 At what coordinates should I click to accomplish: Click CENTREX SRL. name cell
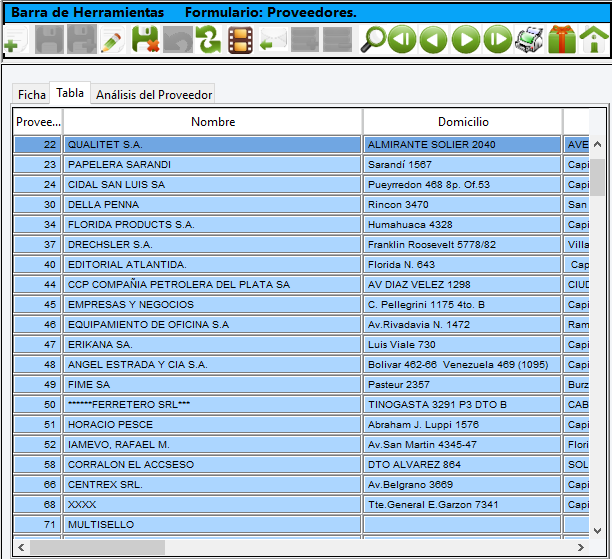(x=212, y=484)
